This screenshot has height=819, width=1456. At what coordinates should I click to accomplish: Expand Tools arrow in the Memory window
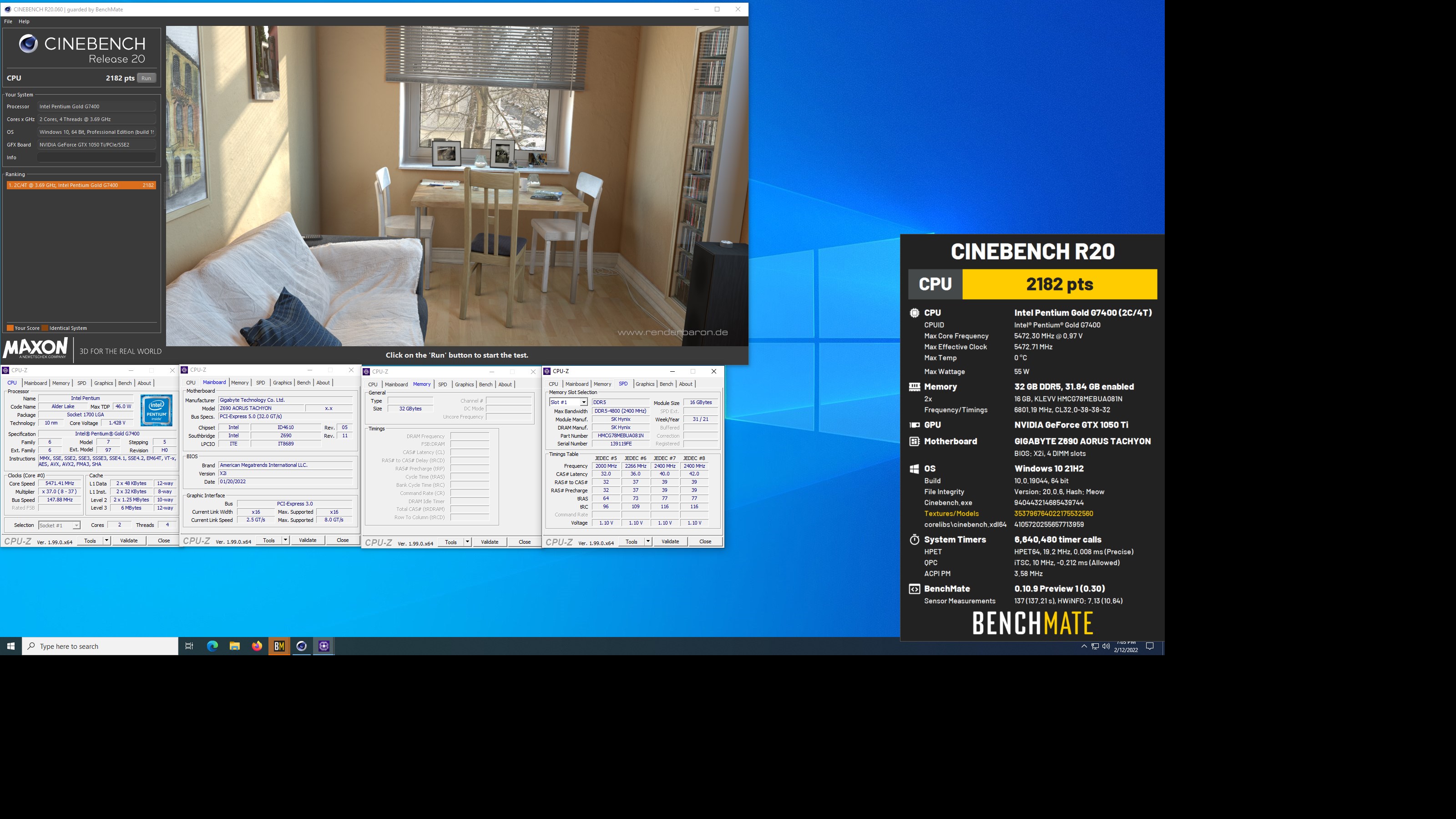(x=467, y=541)
